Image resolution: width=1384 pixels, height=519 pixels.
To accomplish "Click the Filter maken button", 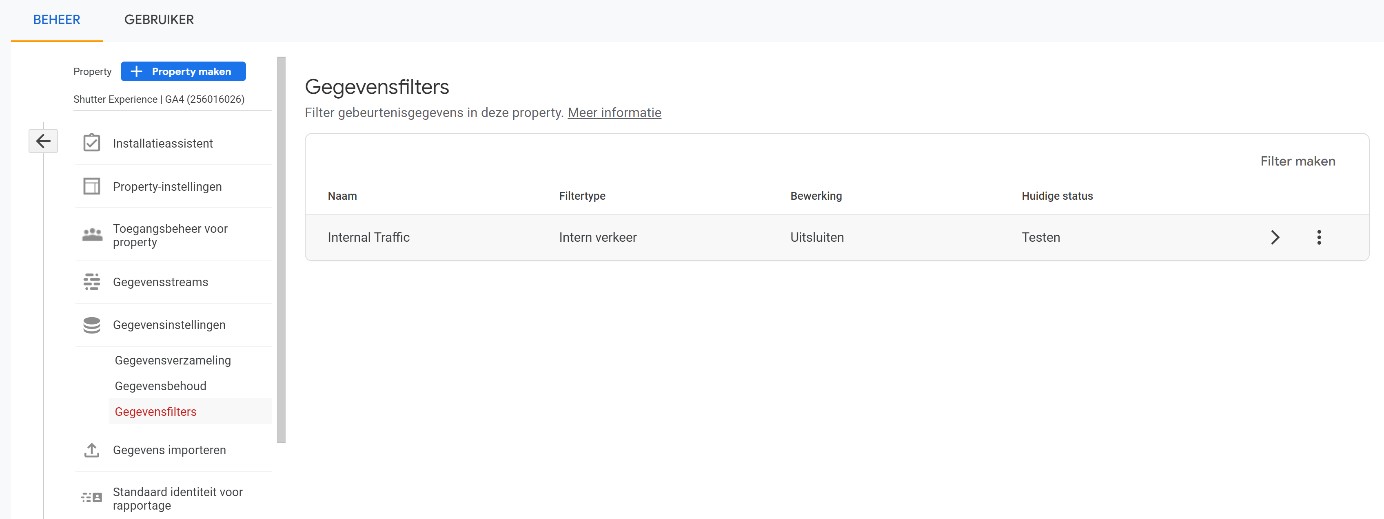I will coord(1298,161).
